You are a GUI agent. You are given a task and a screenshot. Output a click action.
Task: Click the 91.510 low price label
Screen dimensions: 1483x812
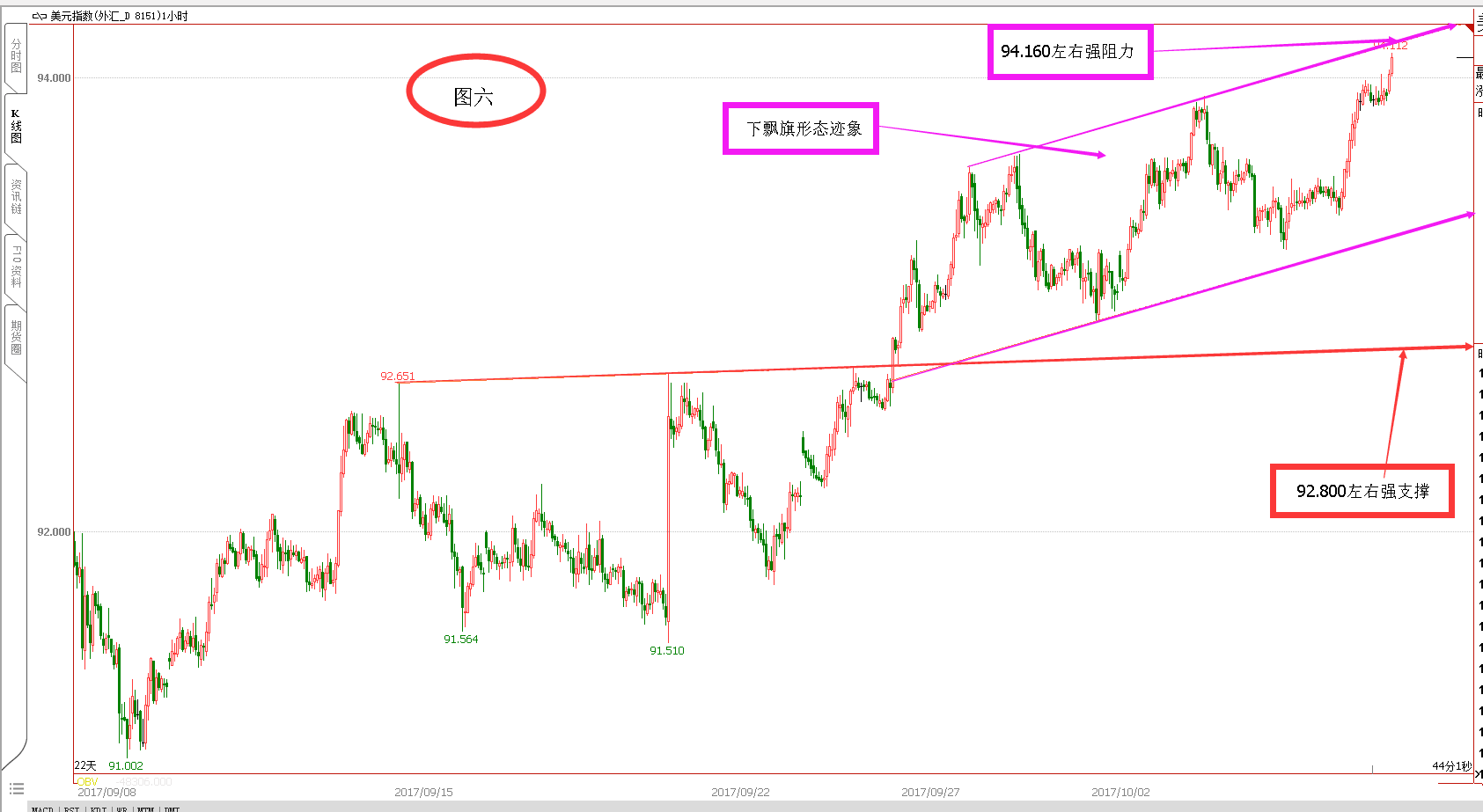point(666,650)
